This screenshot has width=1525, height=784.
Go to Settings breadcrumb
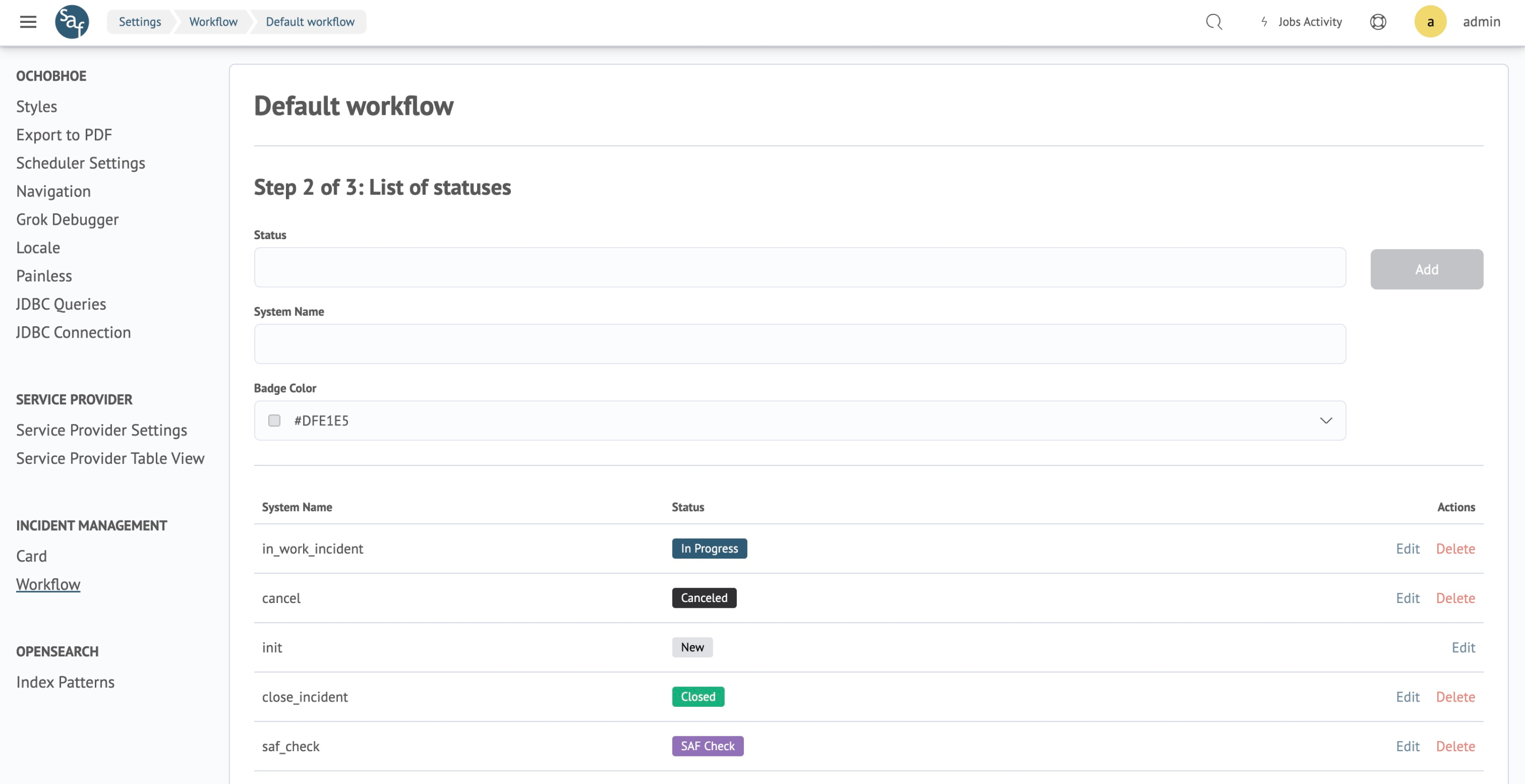(140, 22)
